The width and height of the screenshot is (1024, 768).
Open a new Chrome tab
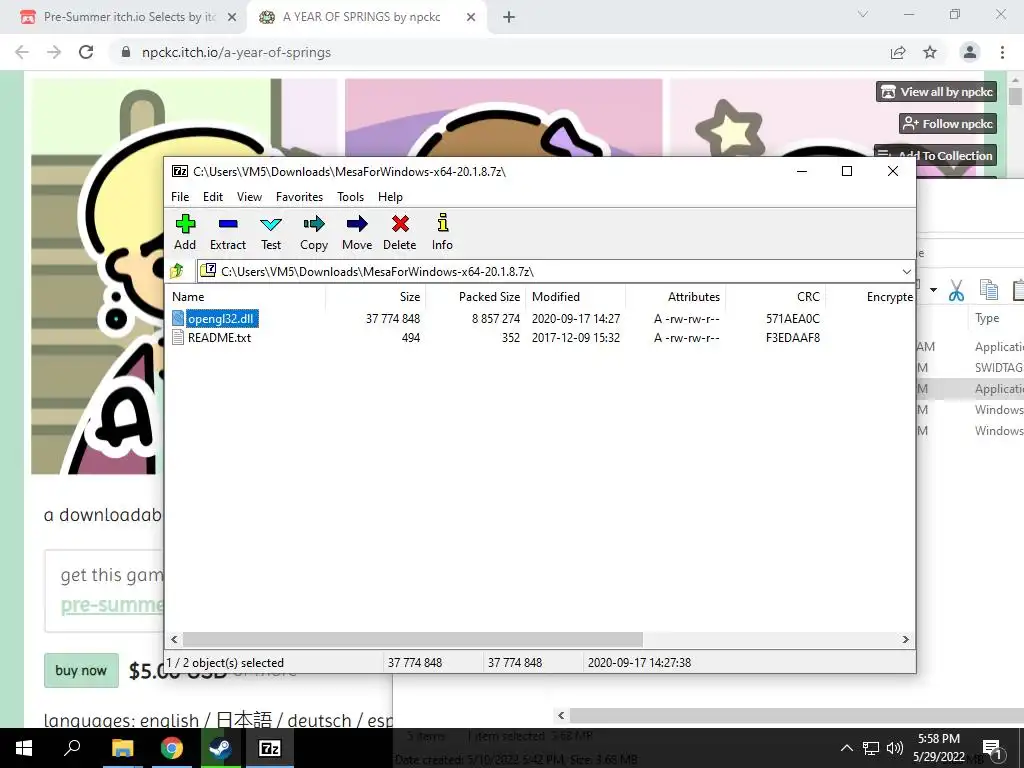pos(509,17)
